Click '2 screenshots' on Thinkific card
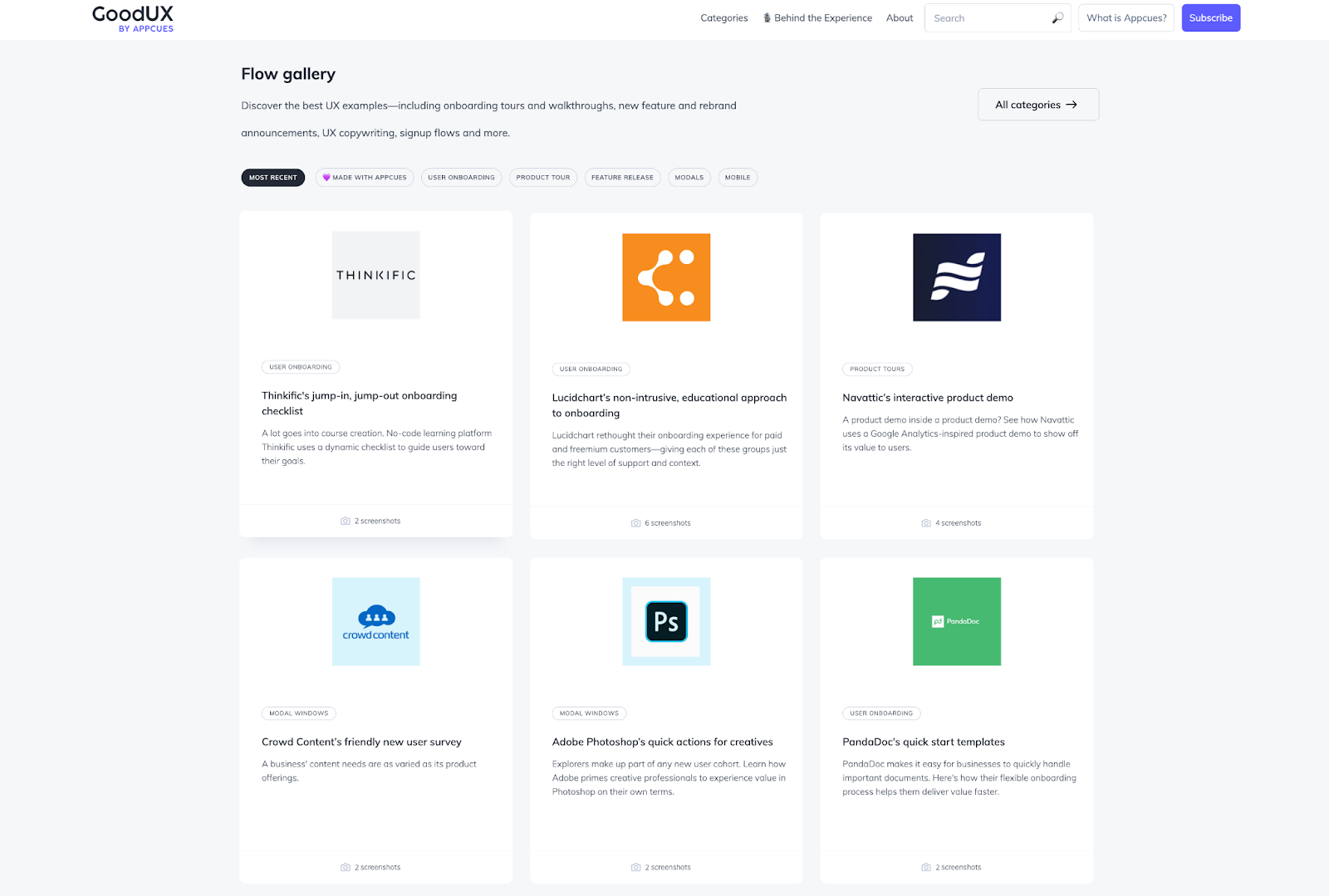The width and height of the screenshot is (1329, 896). tap(377, 521)
